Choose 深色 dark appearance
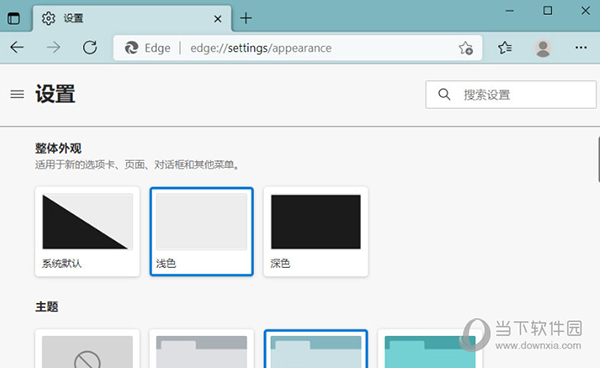 point(316,231)
